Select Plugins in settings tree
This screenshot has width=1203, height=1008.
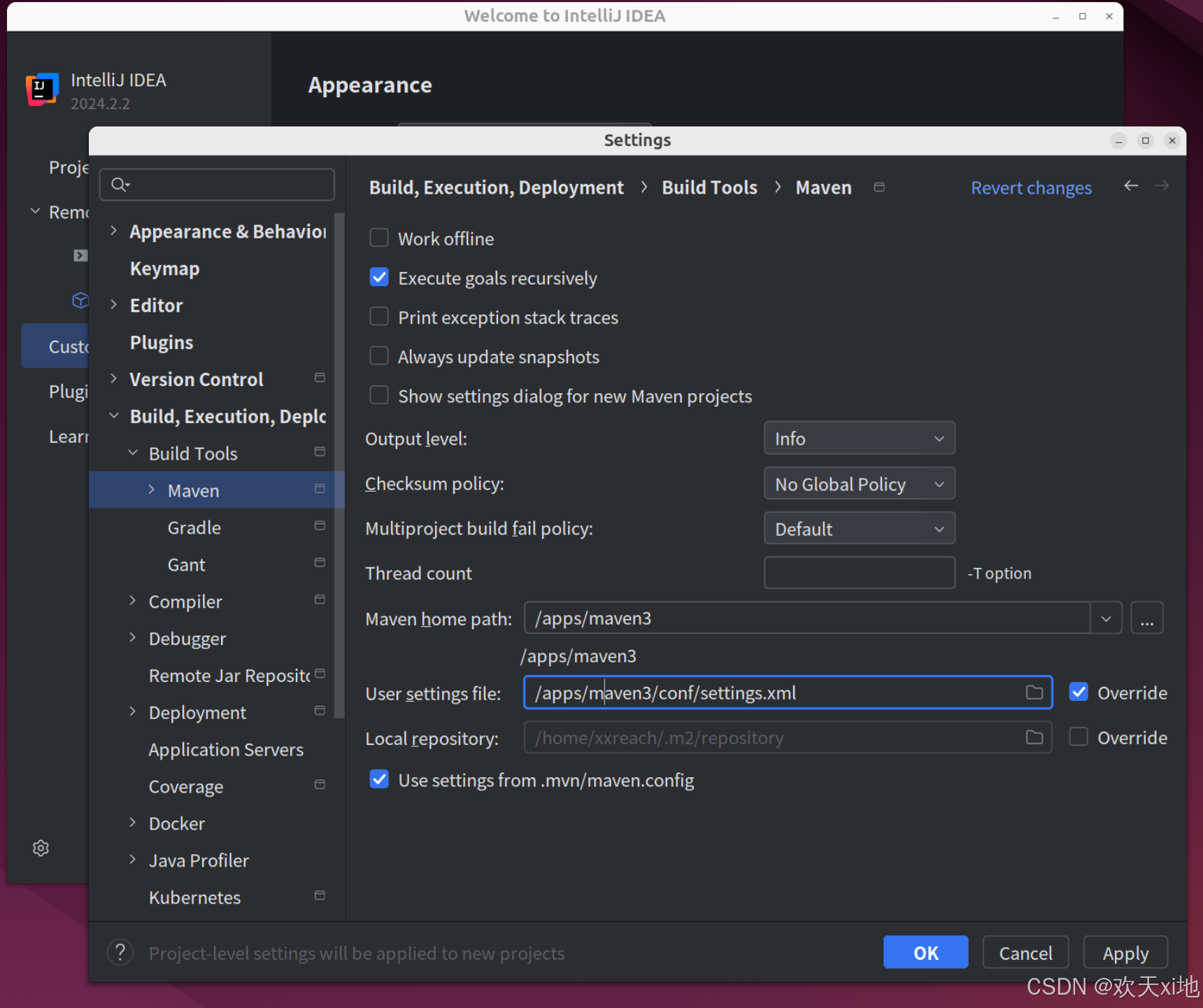pos(162,343)
